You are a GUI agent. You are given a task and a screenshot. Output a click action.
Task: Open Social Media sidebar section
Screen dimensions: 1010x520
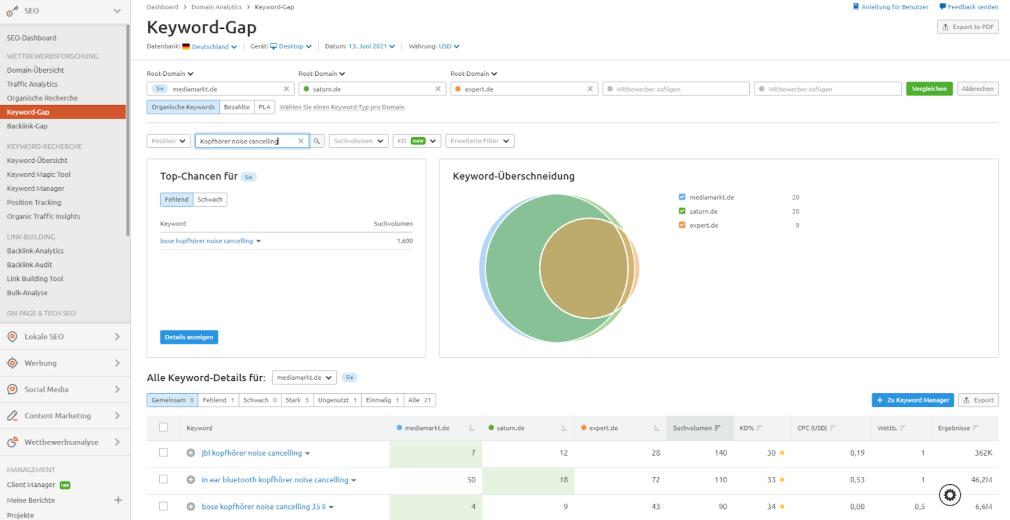[x=64, y=389]
